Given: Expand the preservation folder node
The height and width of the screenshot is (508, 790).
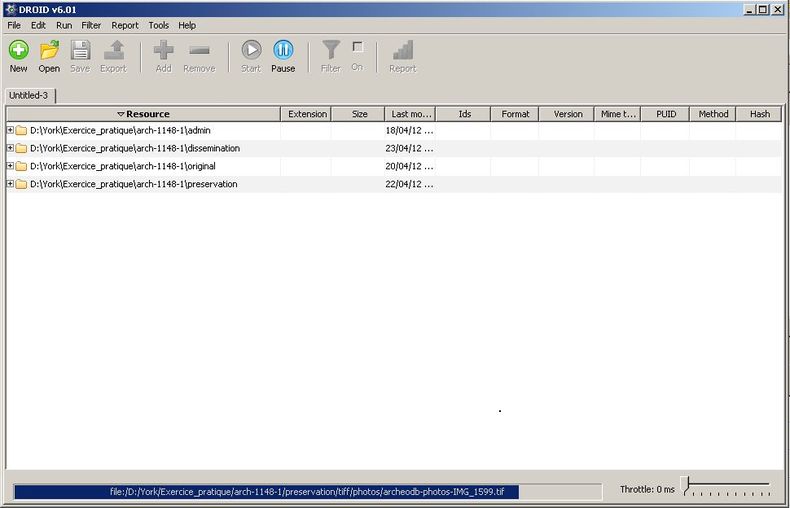Looking at the screenshot, I should [x=10, y=184].
